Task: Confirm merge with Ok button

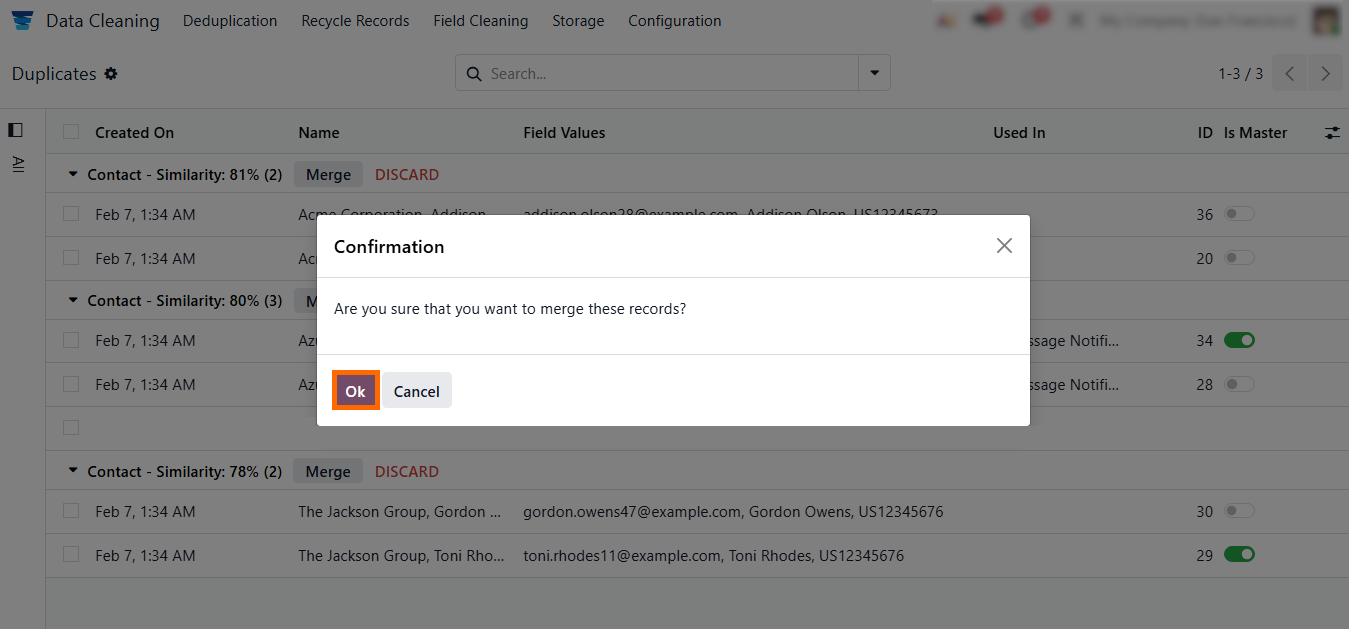Action: (355, 391)
